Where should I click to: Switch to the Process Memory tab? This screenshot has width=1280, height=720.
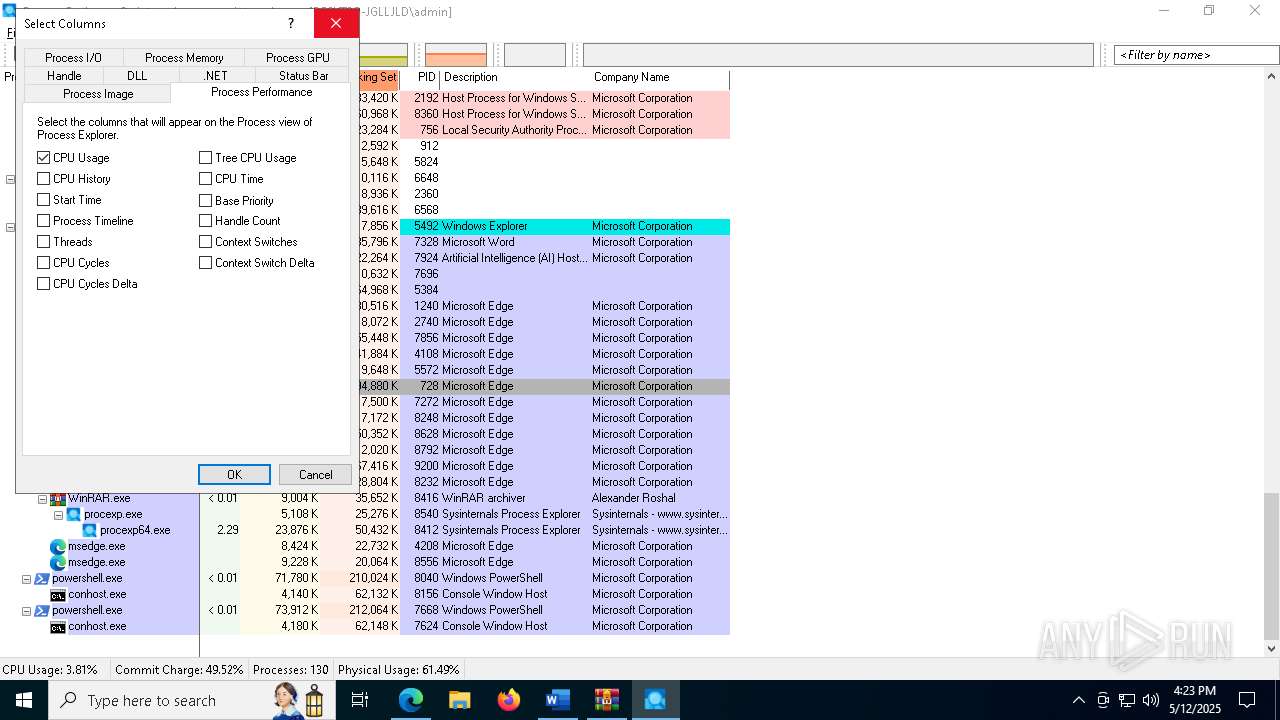pos(184,58)
